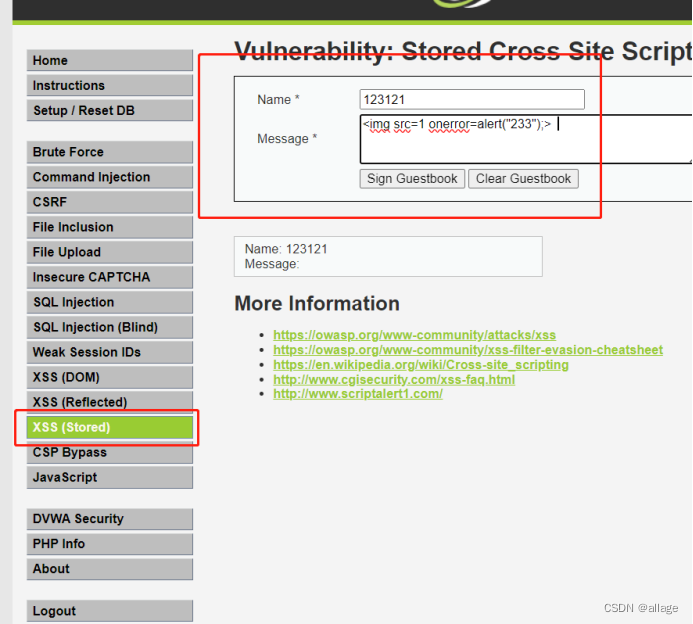Open the cgisecurity xss-faq link
The height and width of the screenshot is (624, 693).
click(394, 380)
